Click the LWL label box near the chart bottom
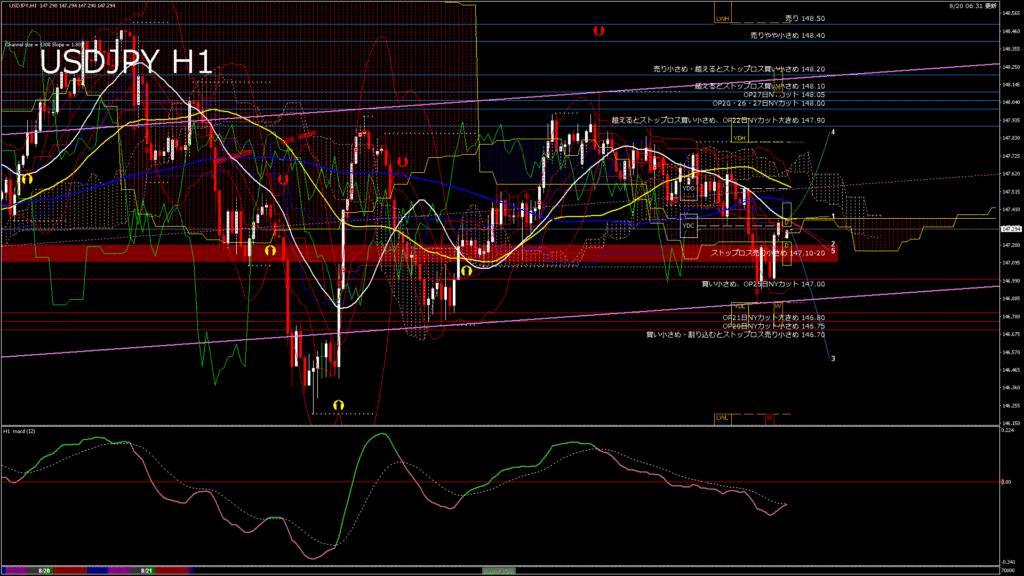The width and height of the screenshot is (1024, 576). 722,416
